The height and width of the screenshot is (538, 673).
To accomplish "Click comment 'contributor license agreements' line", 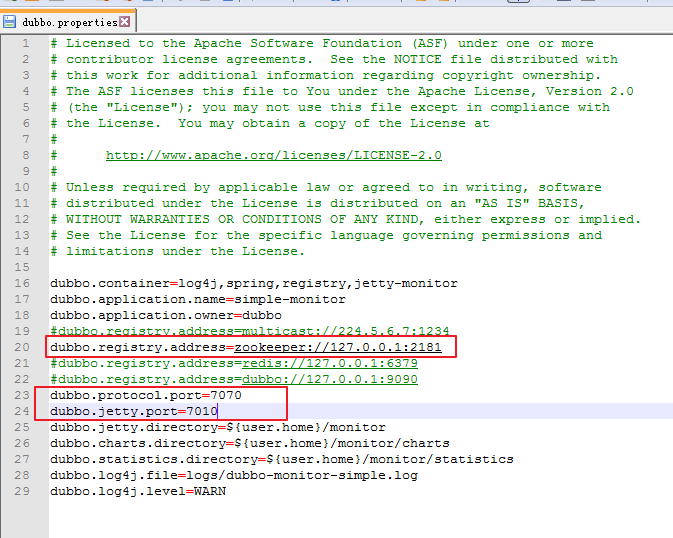I will [334, 59].
